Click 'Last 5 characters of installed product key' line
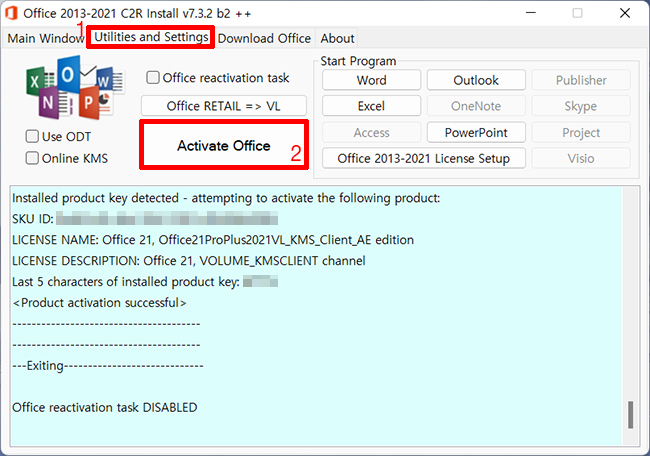The height and width of the screenshot is (456, 650). click(145, 282)
